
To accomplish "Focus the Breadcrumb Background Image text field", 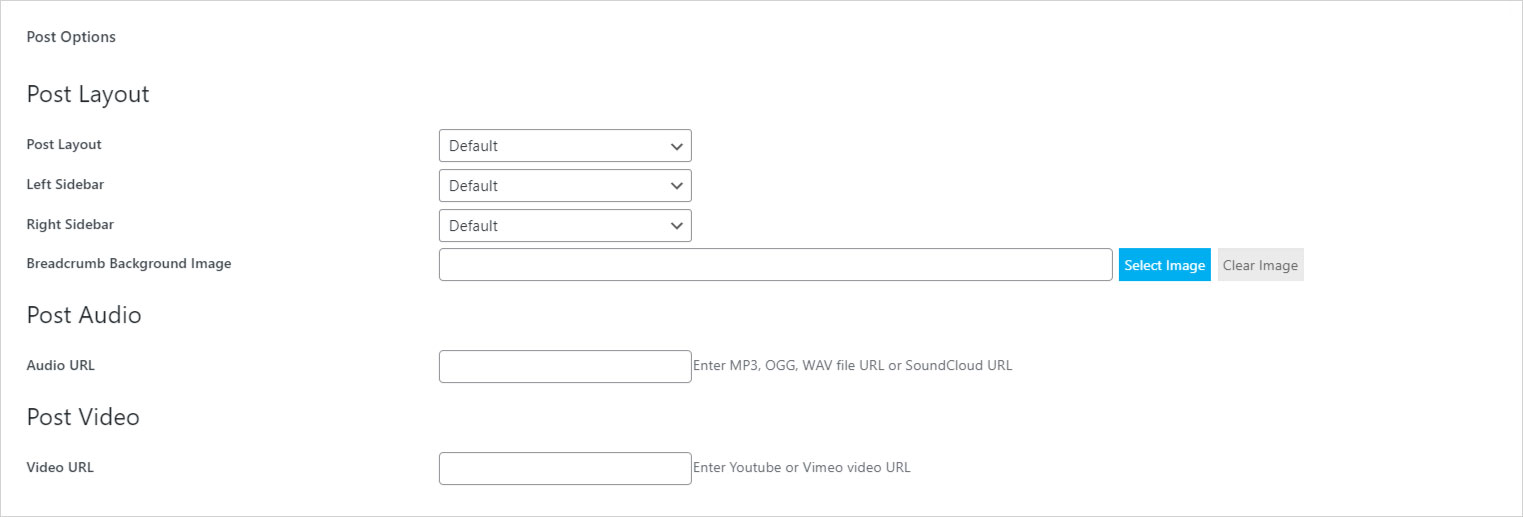I will 776,265.
